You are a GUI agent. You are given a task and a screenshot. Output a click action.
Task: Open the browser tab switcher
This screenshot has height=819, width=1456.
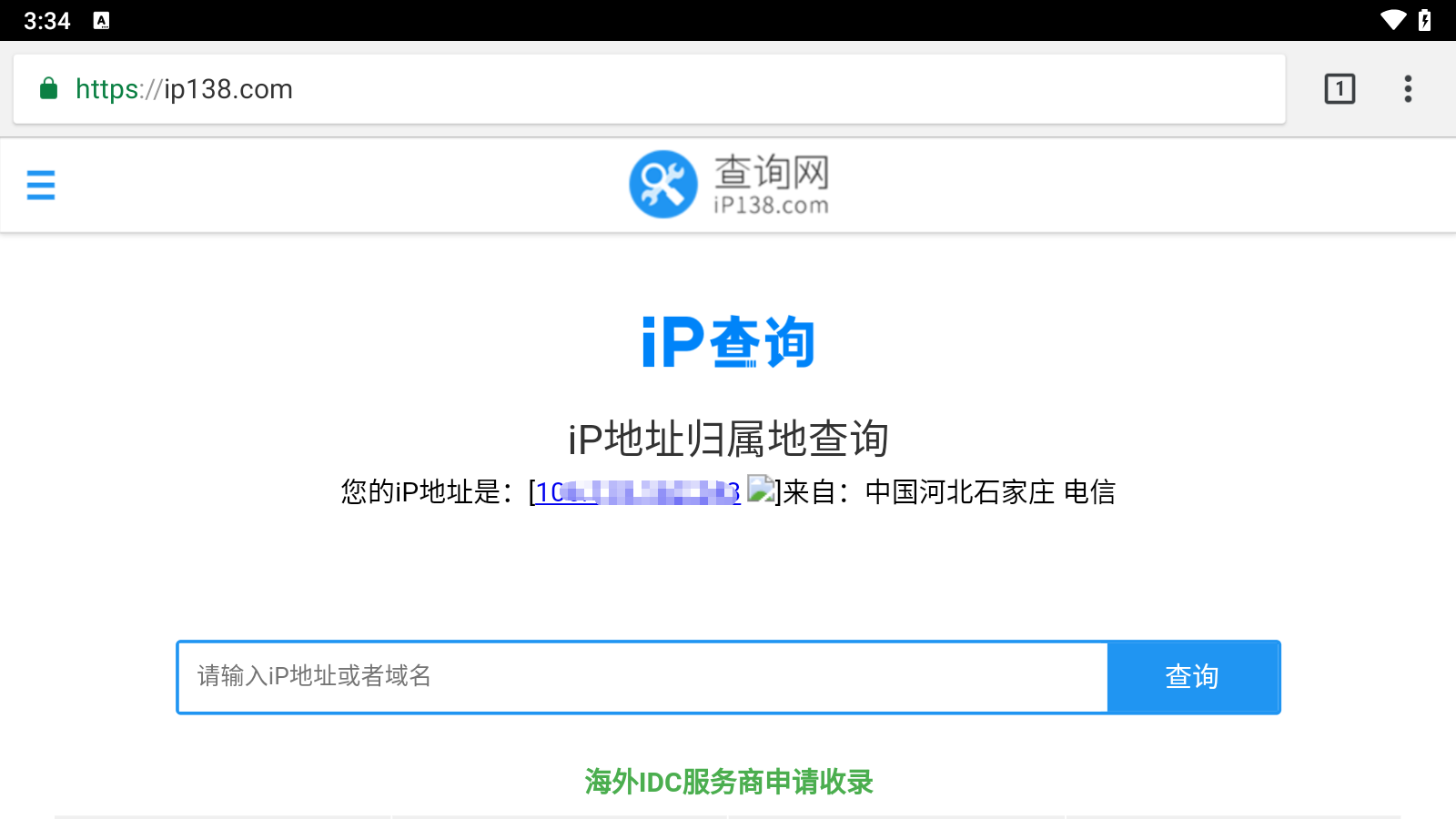[1339, 88]
